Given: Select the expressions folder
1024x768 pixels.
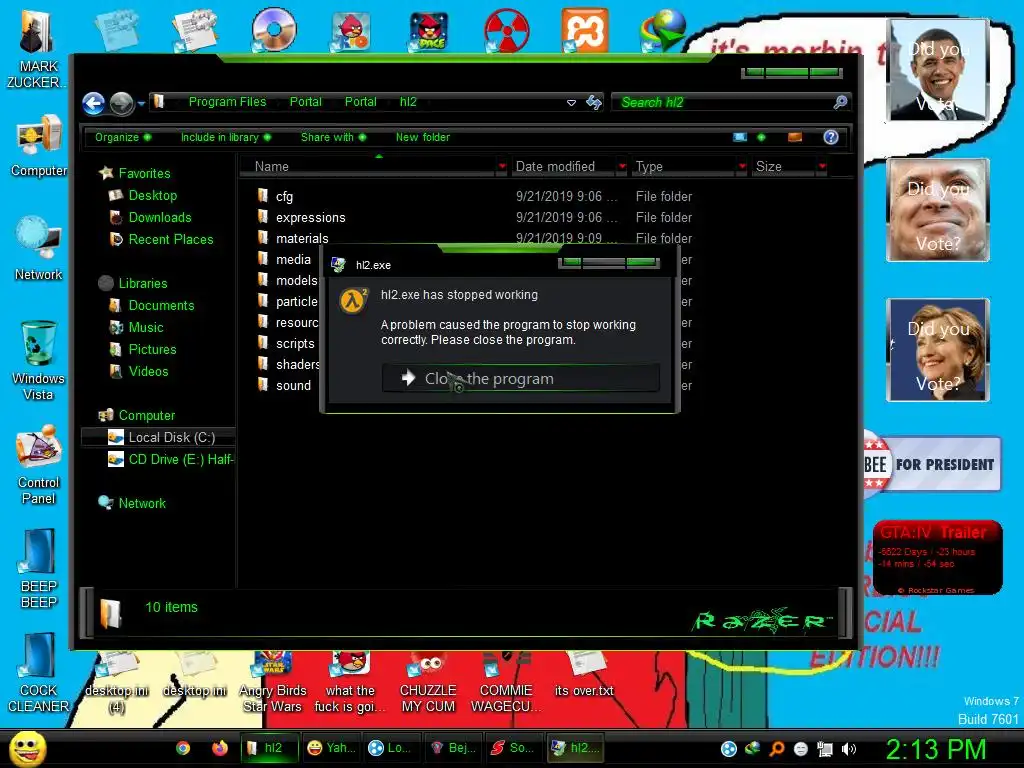Looking at the screenshot, I should 310,217.
